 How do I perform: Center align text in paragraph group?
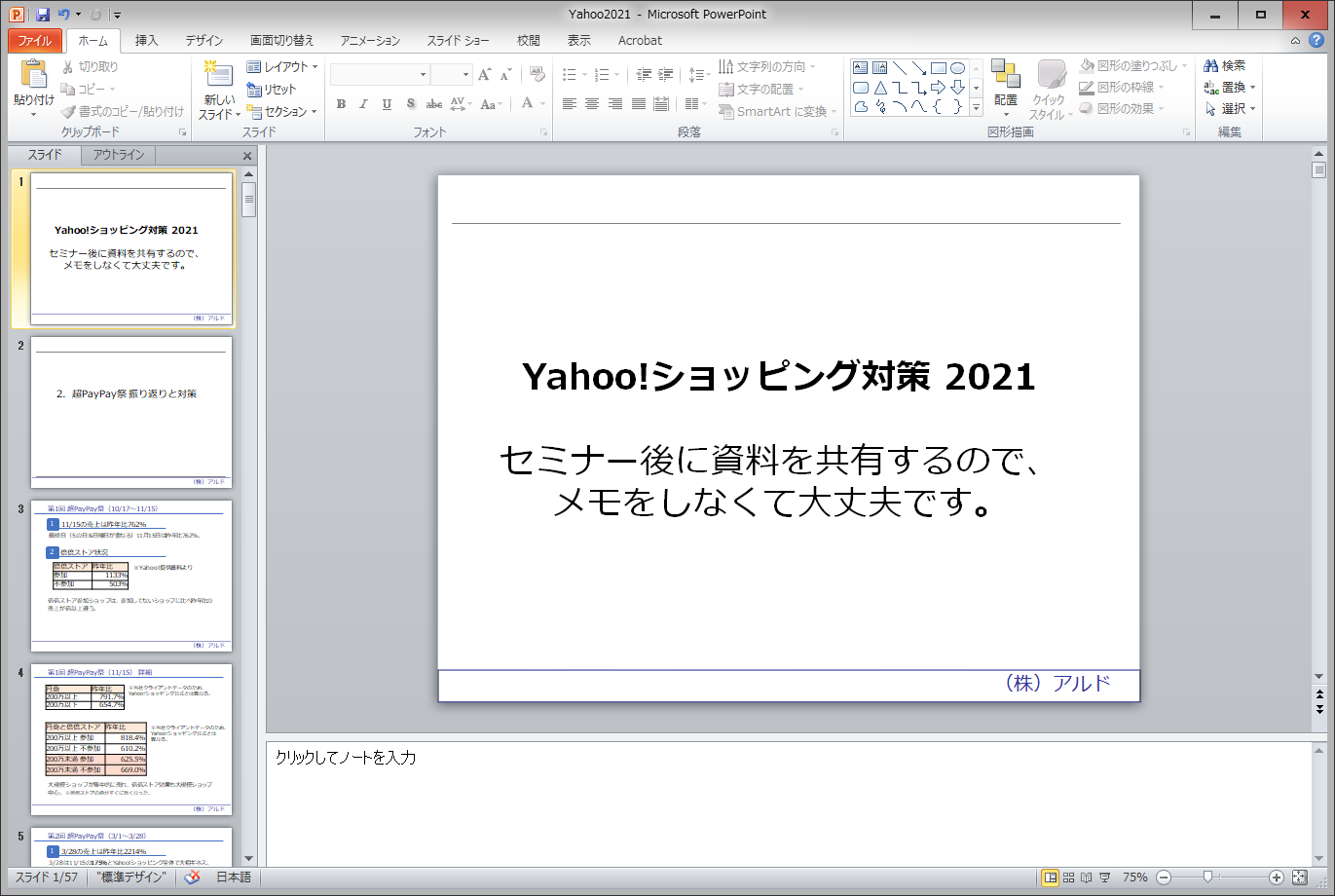(x=592, y=104)
